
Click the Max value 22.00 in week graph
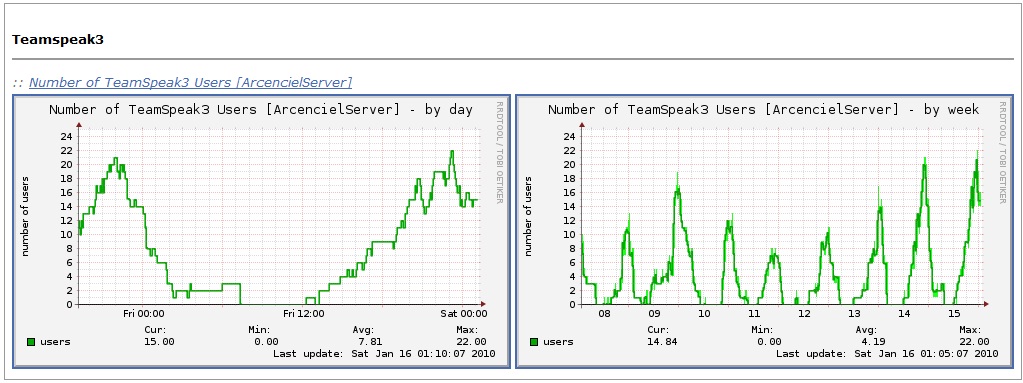click(x=975, y=341)
